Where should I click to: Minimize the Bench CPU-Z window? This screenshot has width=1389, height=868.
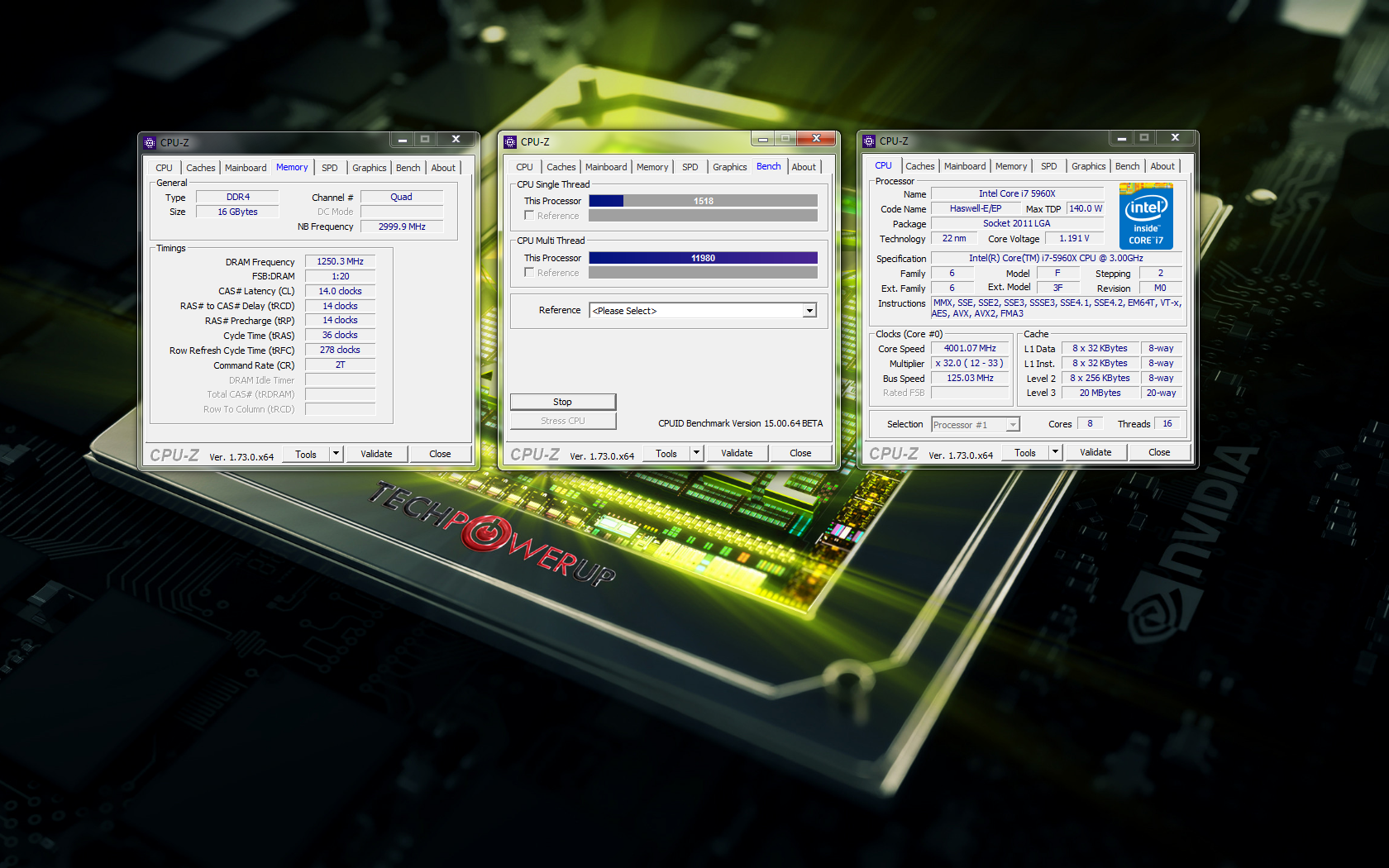coord(763,138)
